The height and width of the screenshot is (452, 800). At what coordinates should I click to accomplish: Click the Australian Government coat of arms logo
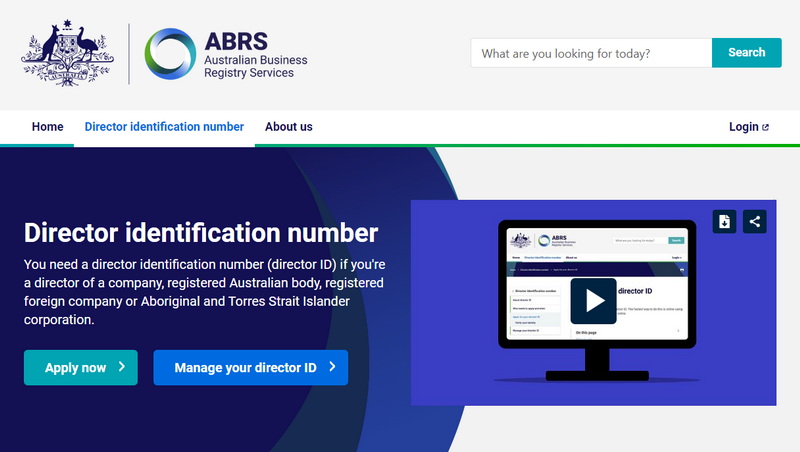[67, 54]
